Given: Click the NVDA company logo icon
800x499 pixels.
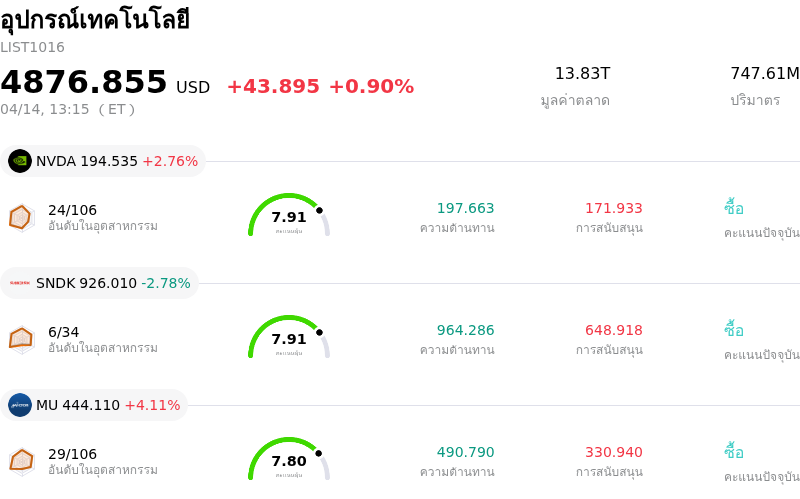Looking at the screenshot, I should pyautogui.click(x=20, y=161).
